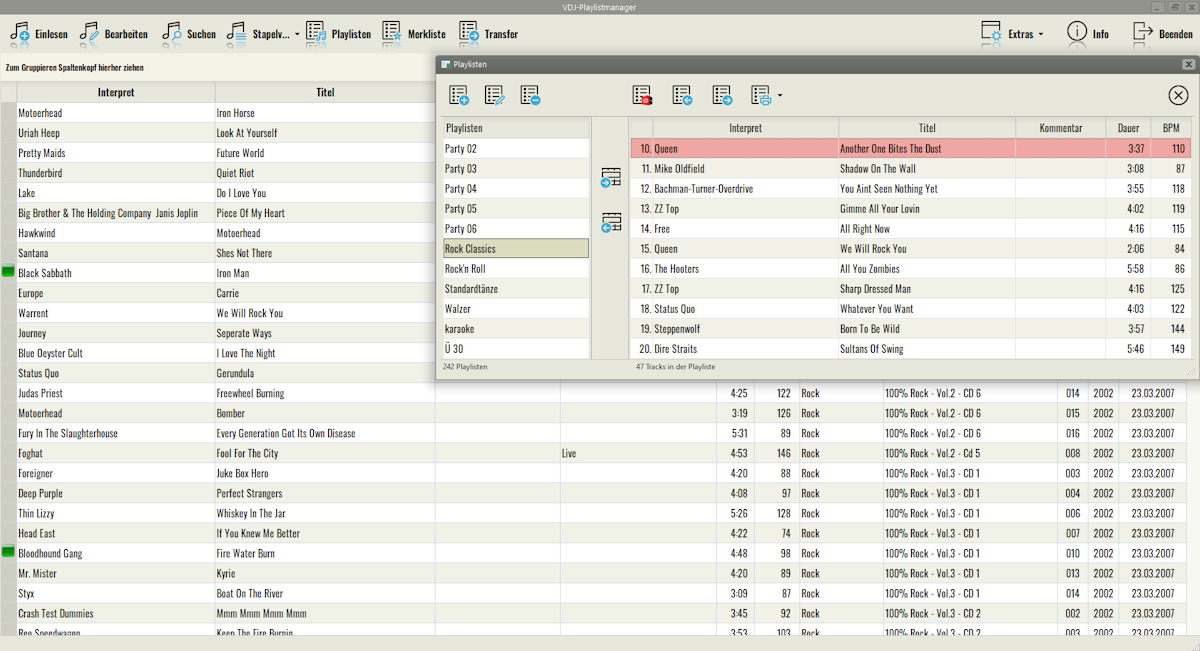
Task: Click the edit playlist pencil icon
Action: (x=495, y=96)
